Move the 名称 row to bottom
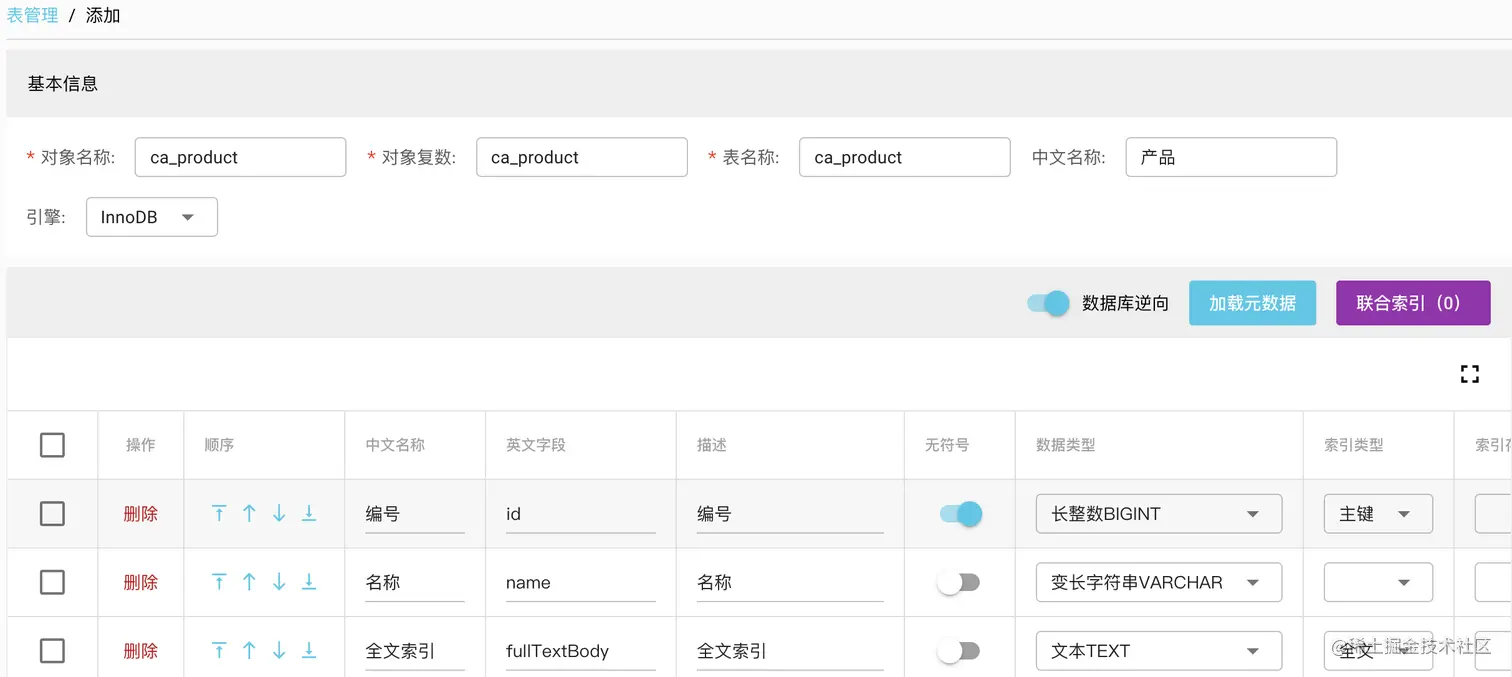 (x=309, y=582)
